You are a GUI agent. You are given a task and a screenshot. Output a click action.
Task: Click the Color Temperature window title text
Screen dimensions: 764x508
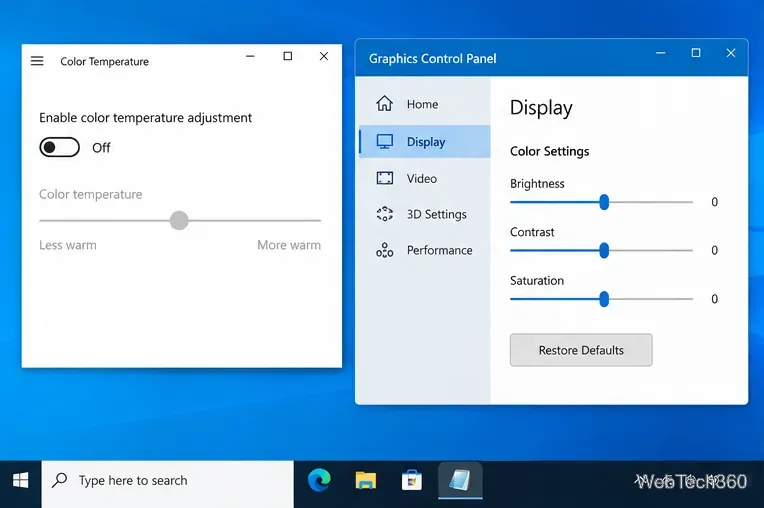tap(104, 61)
